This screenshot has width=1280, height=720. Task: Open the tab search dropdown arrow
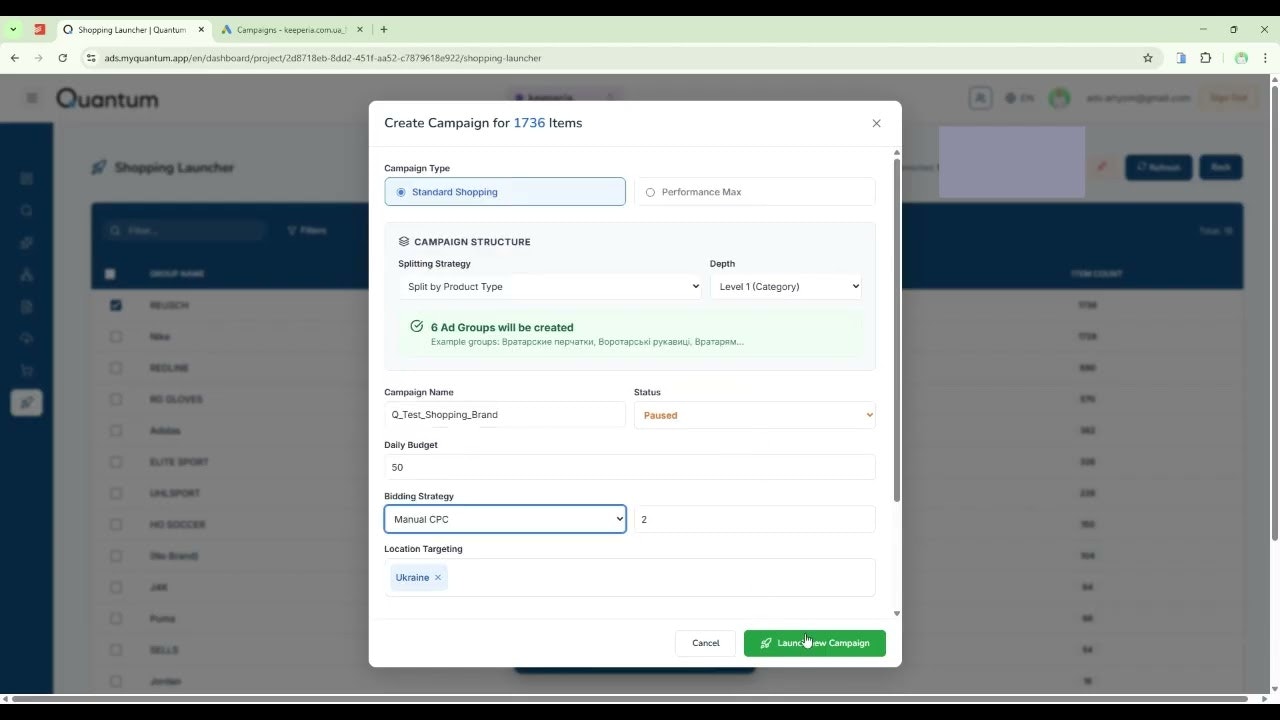click(13, 30)
